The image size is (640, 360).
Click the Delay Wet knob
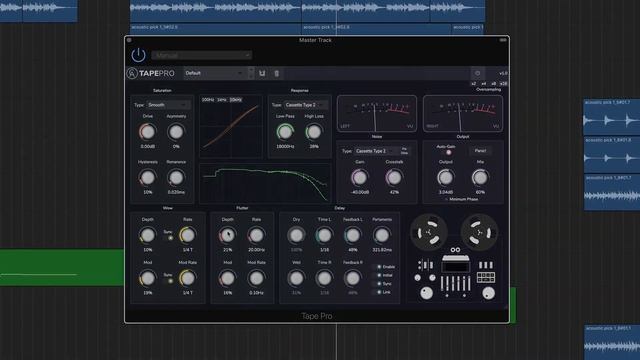296,278
